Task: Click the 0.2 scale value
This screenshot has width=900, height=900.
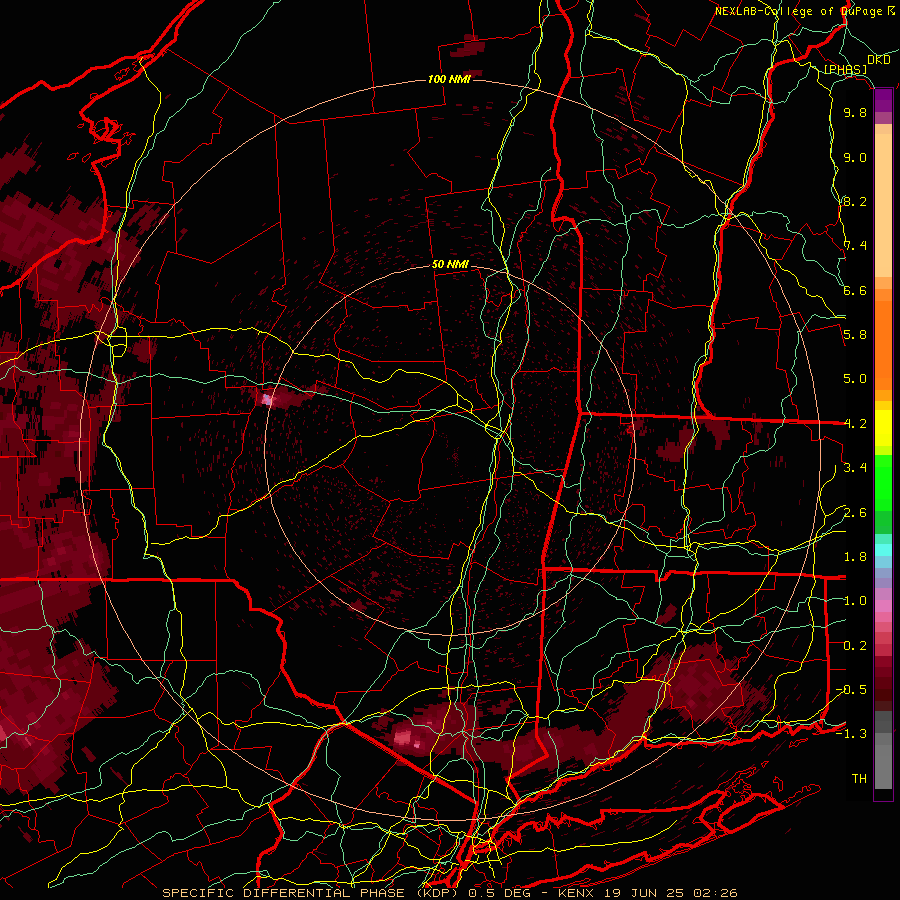Action: (855, 646)
